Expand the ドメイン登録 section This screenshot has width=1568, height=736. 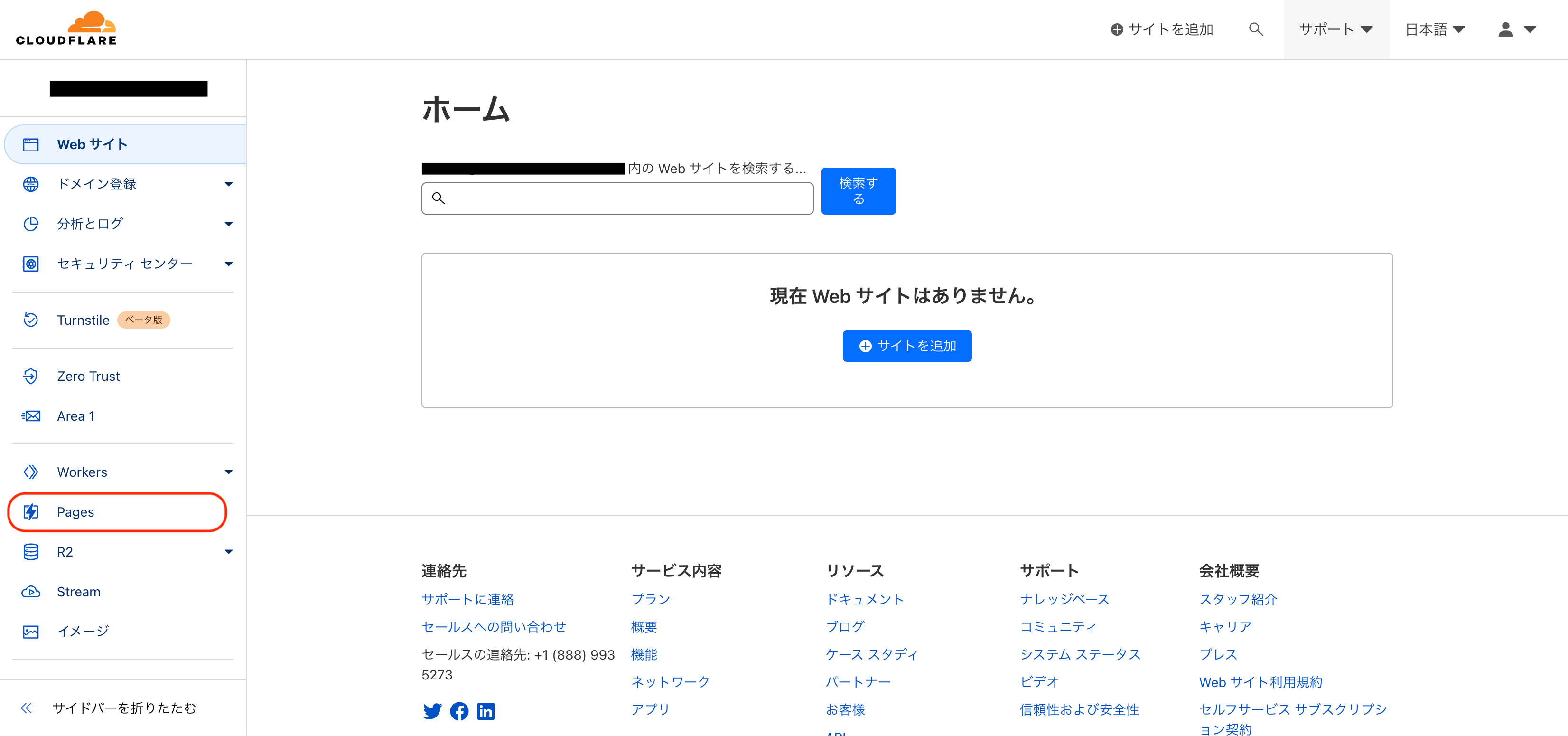coord(228,183)
